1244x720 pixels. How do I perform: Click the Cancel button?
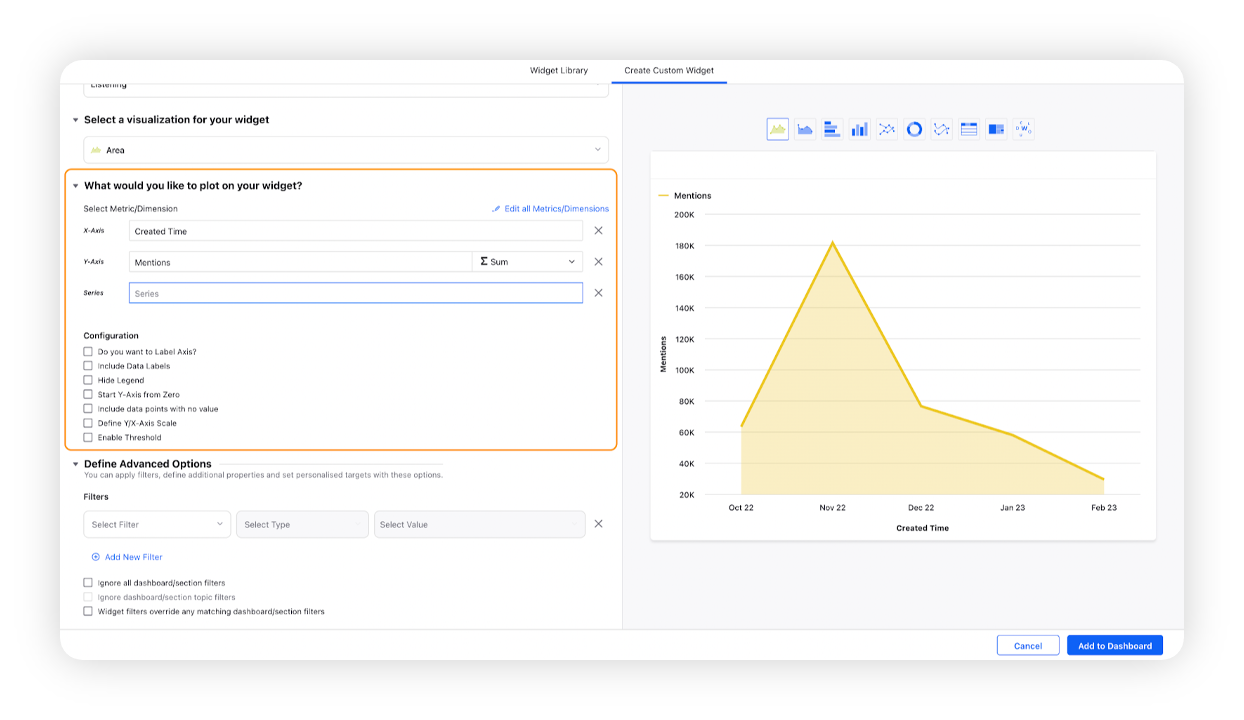1028,646
